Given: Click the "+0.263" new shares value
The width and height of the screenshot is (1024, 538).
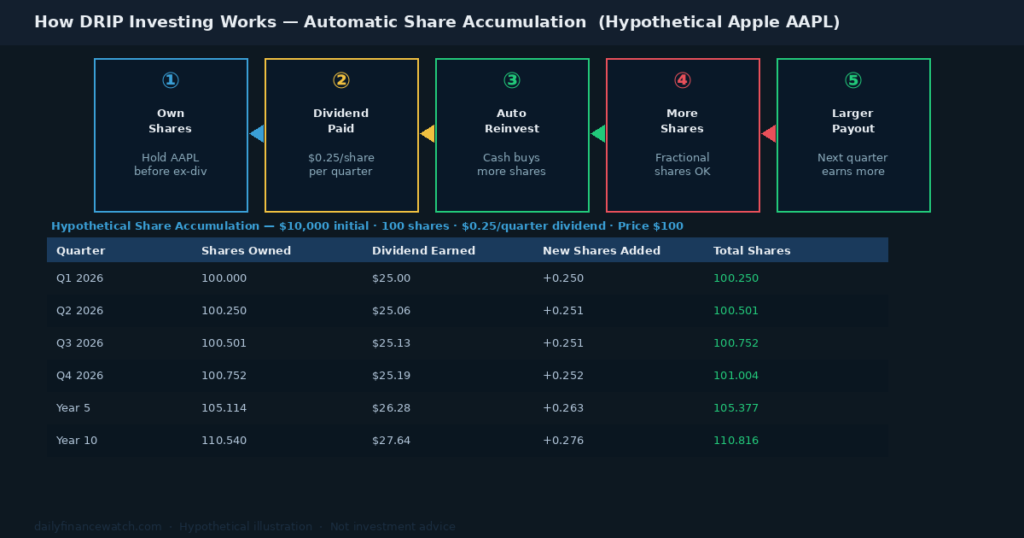Looking at the screenshot, I should [x=563, y=408].
